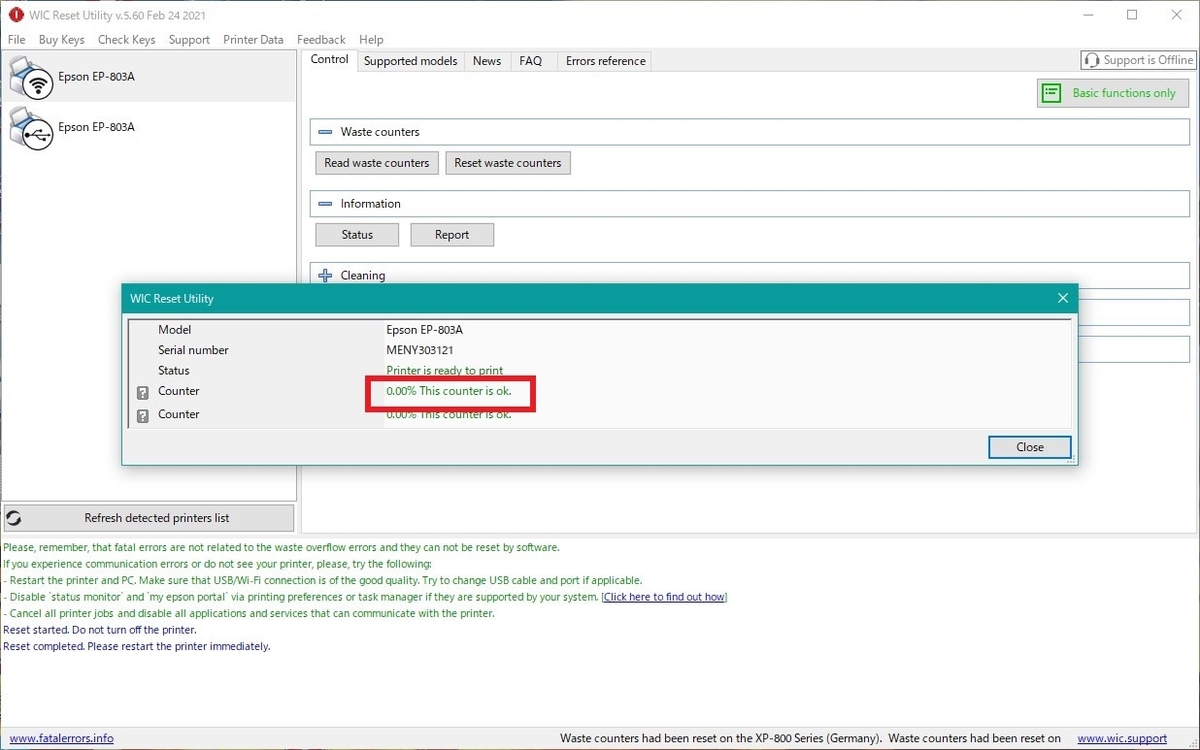
Task: Click the first '0.00% This counter is ok.' value
Action: pos(449,391)
